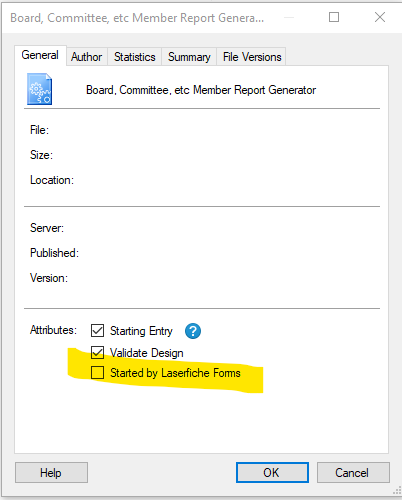Open Help for this dialog
The width and height of the screenshot is (402, 500).
pos(51,472)
